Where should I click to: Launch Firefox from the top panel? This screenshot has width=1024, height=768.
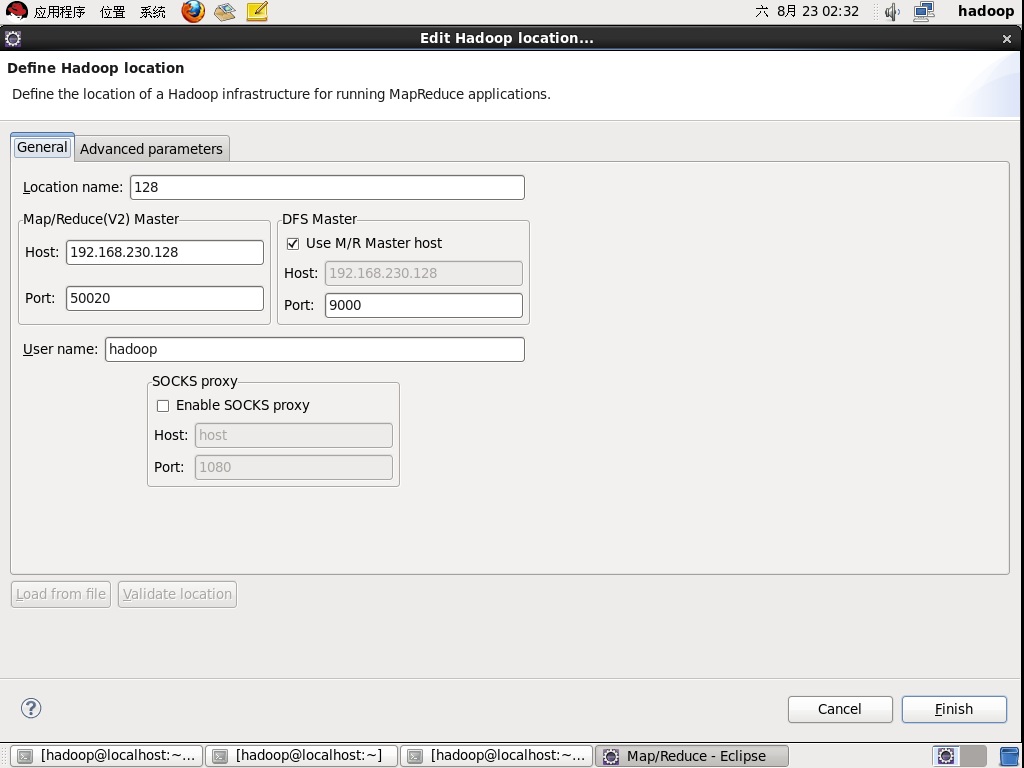[193, 12]
